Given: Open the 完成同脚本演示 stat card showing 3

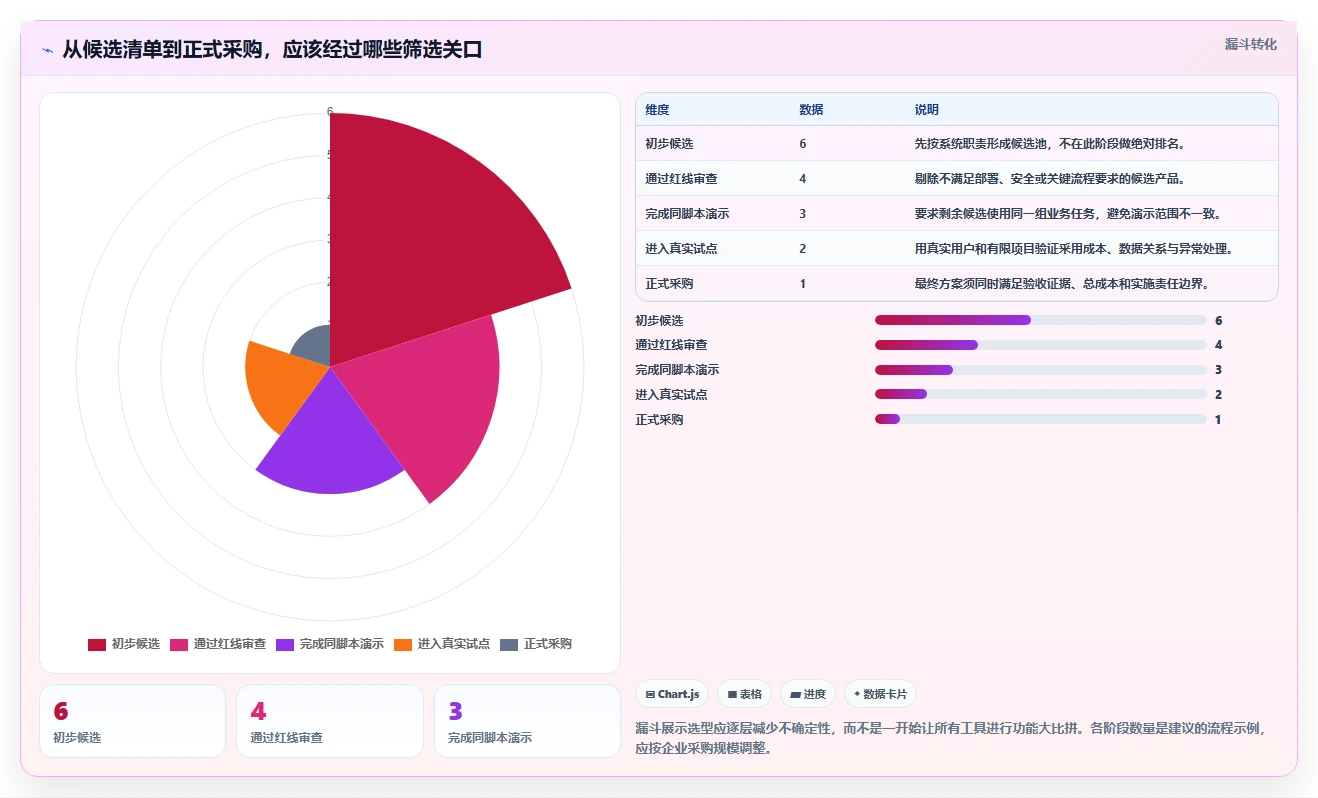Looking at the screenshot, I should click(x=527, y=721).
